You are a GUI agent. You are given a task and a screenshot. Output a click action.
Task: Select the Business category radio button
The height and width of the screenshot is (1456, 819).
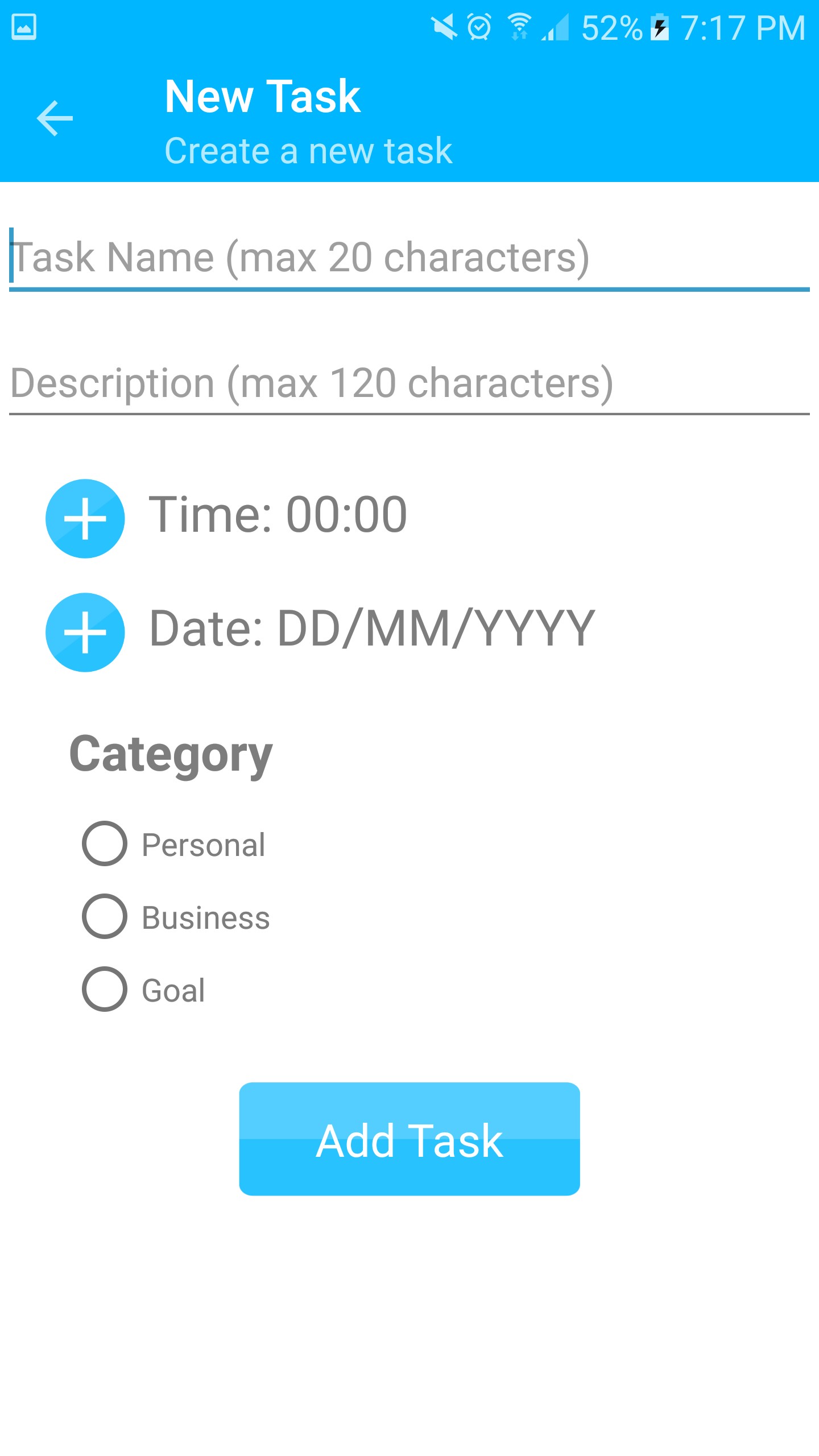[105, 916]
